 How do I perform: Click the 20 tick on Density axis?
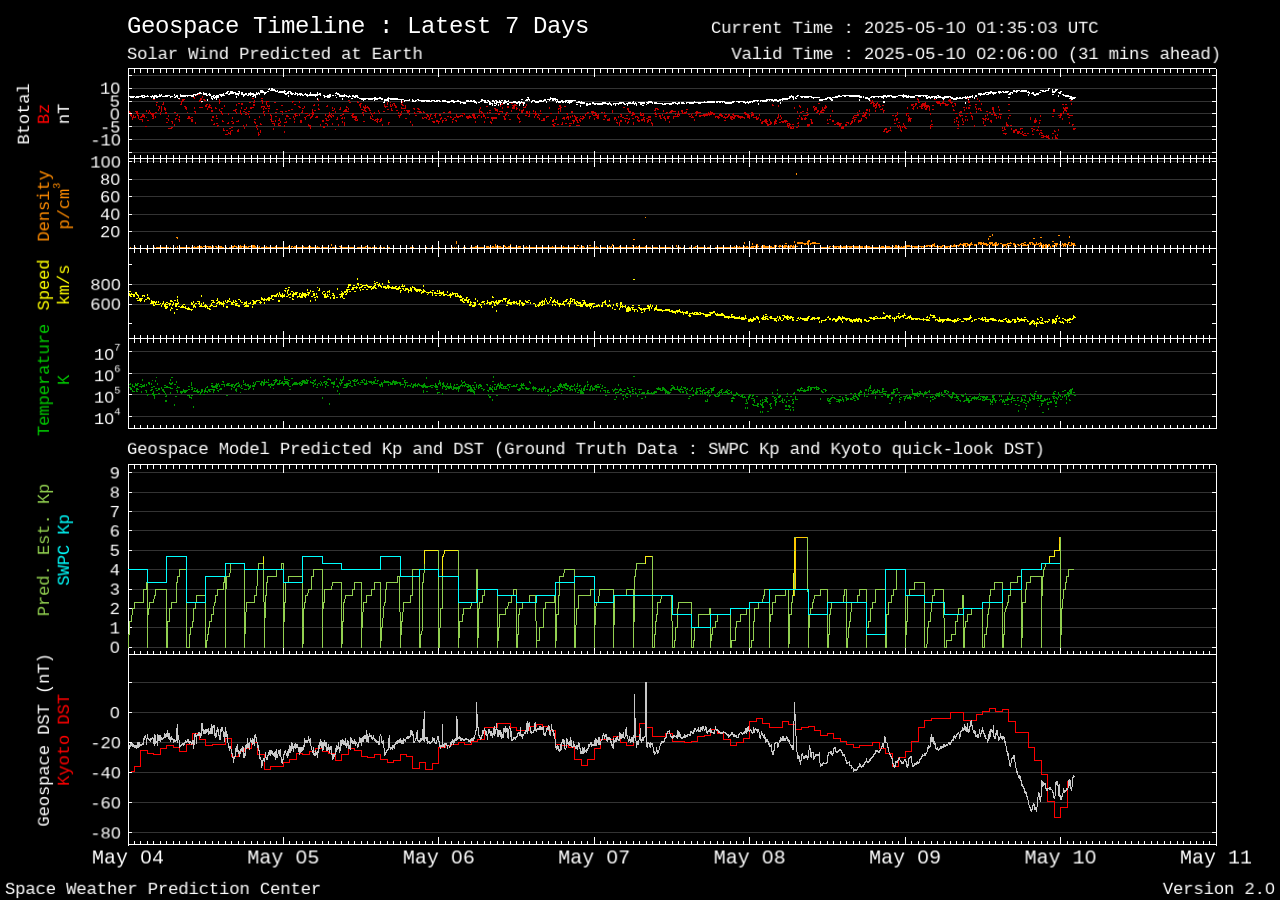point(111,232)
